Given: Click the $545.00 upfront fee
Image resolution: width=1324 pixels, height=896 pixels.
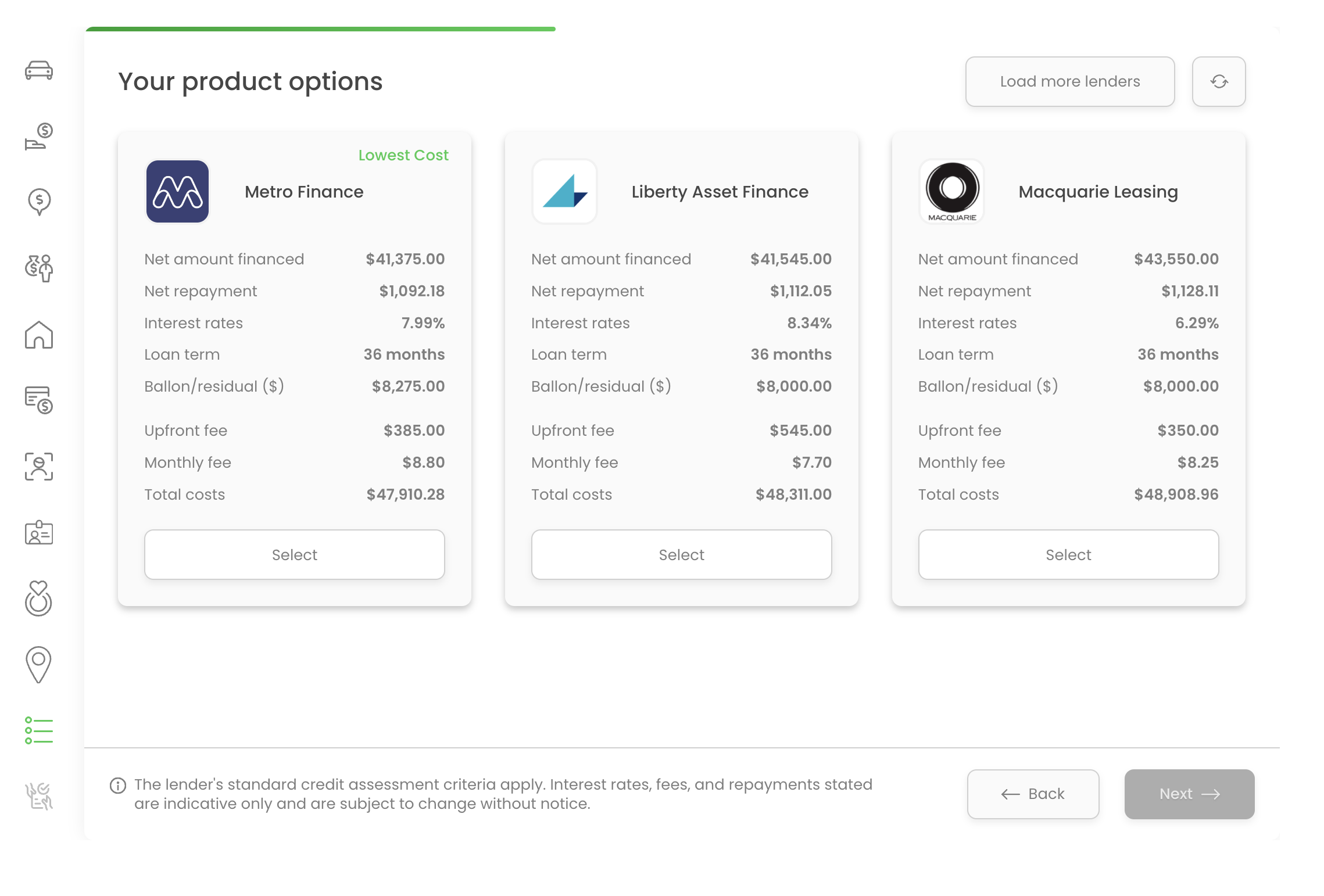Looking at the screenshot, I should point(800,431).
